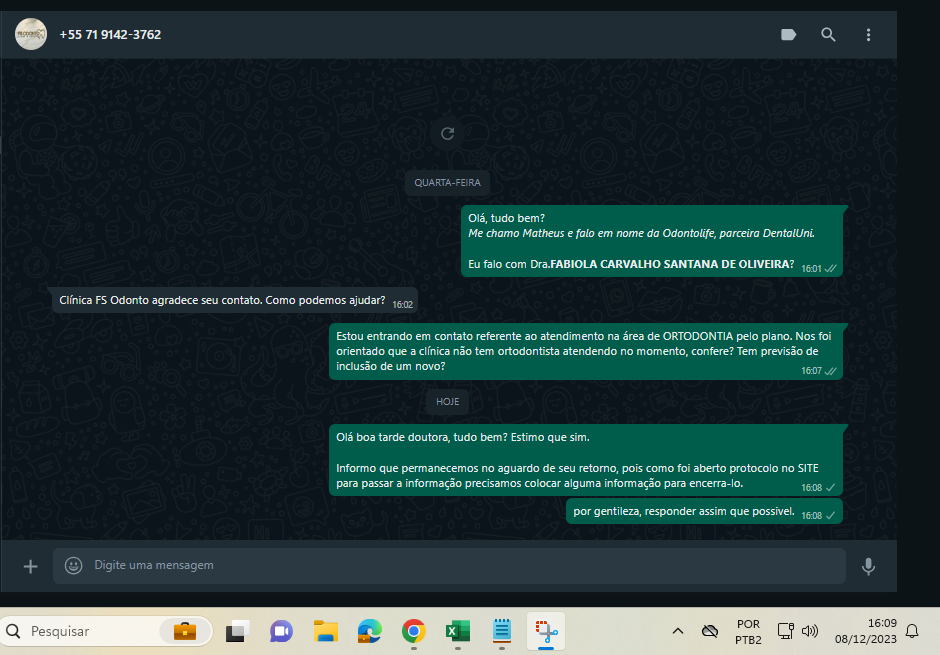Click the single check mark on the last 16:08 message
940x655 pixels.
click(x=830, y=515)
